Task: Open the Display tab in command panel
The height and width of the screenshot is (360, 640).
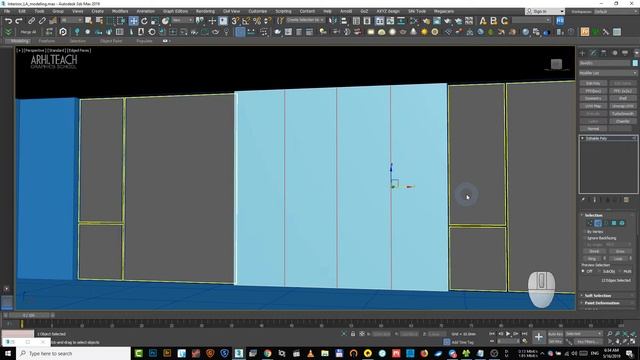Action: click(625, 53)
